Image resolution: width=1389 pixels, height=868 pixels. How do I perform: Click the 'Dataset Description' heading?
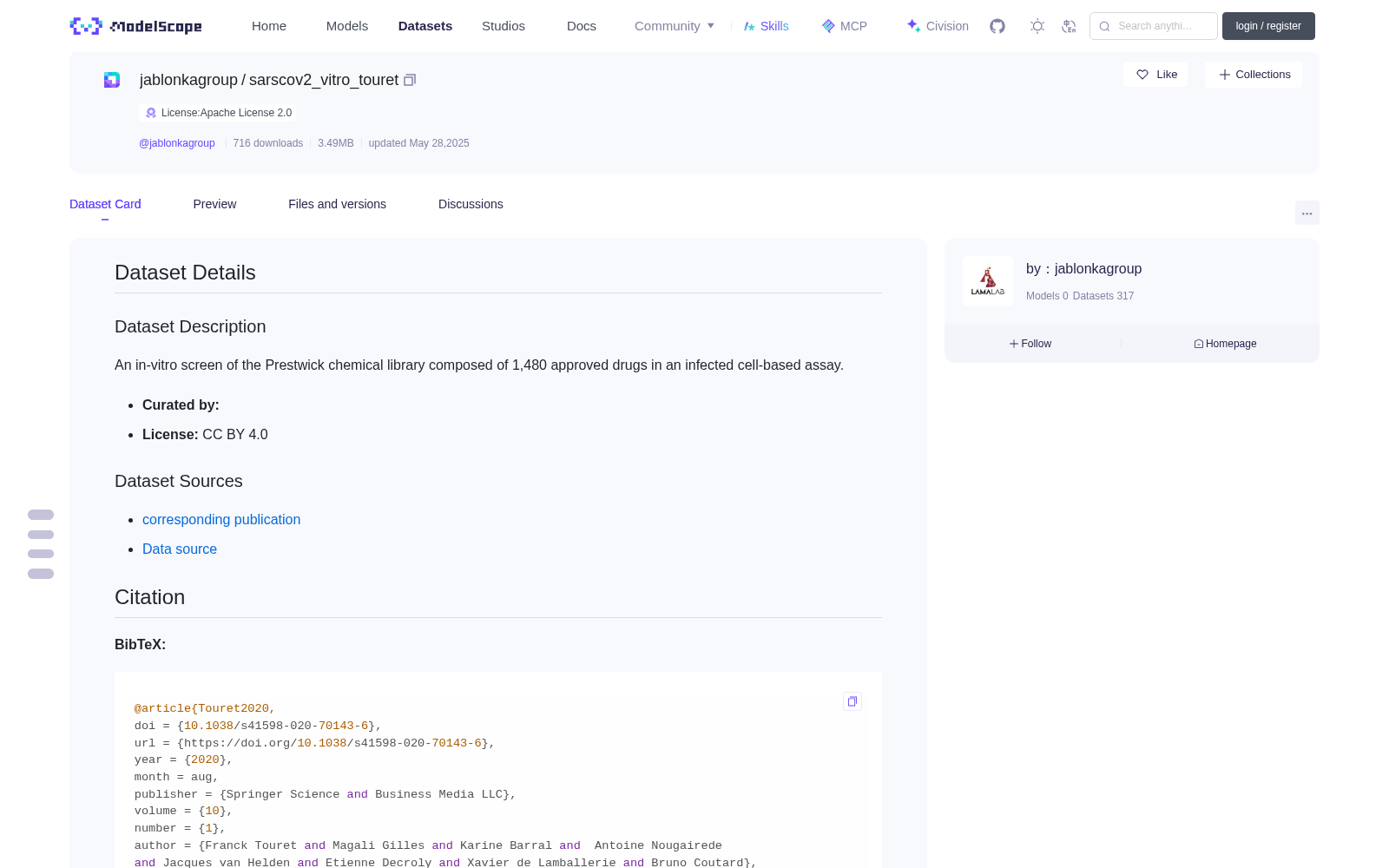[x=190, y=326]
